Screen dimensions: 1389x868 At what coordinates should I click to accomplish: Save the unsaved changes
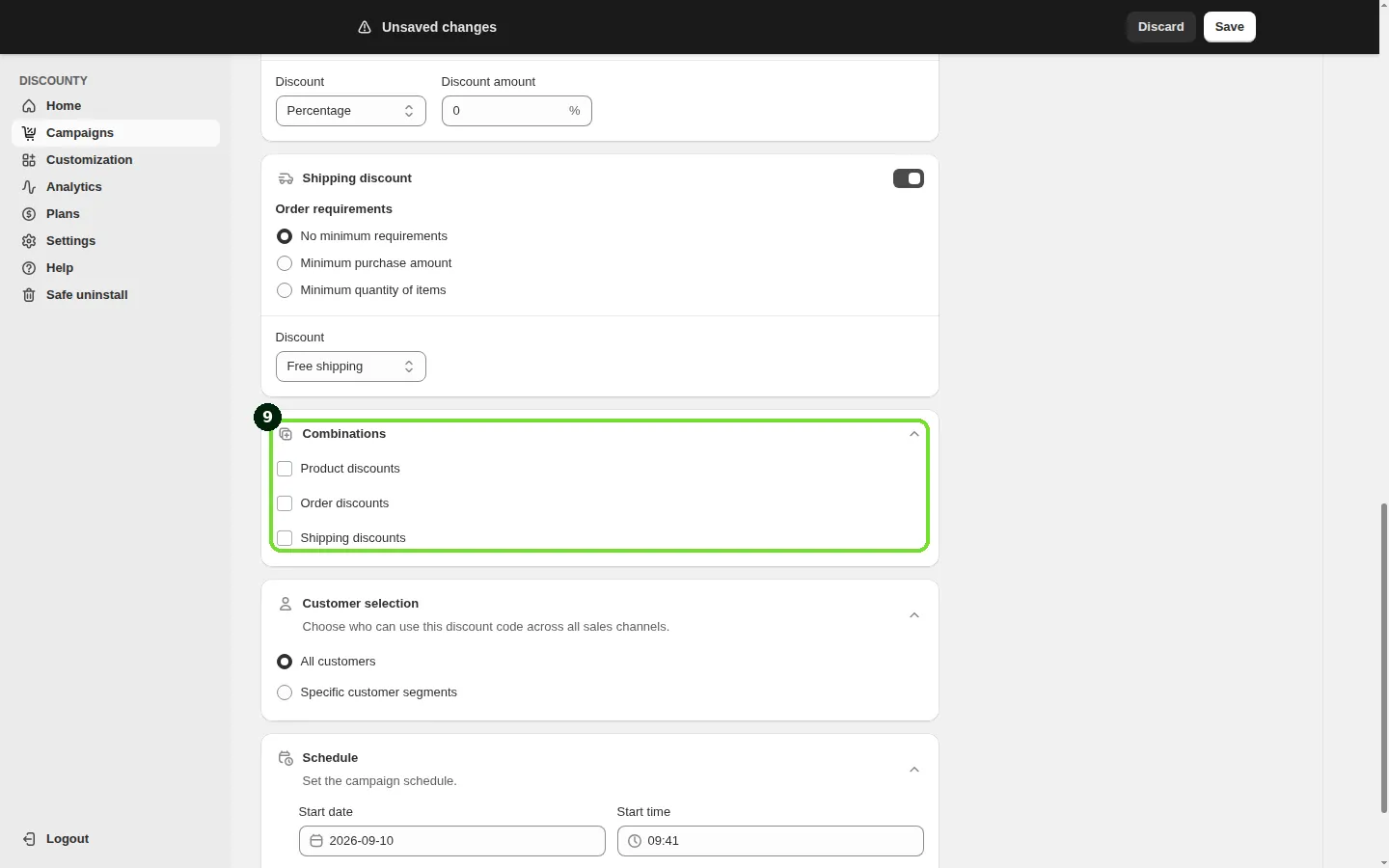click(x=1230, y=27)
